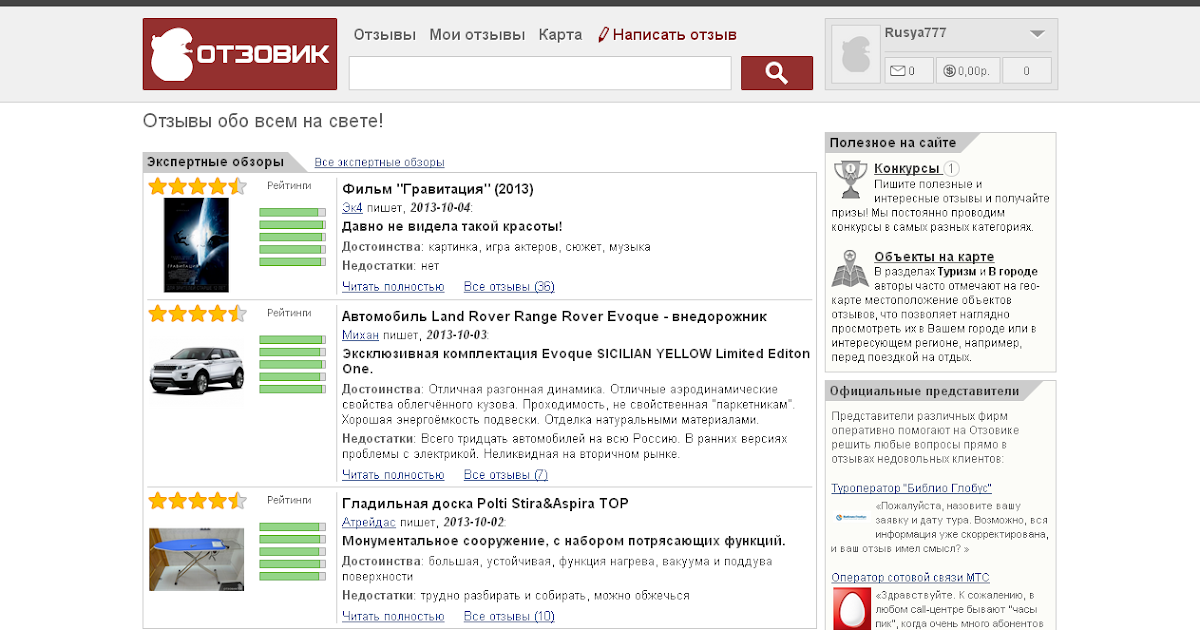Screen dimensions: 1200x630
Task: Click the "Официальные представители" panel header
Action: pos(924,391)
